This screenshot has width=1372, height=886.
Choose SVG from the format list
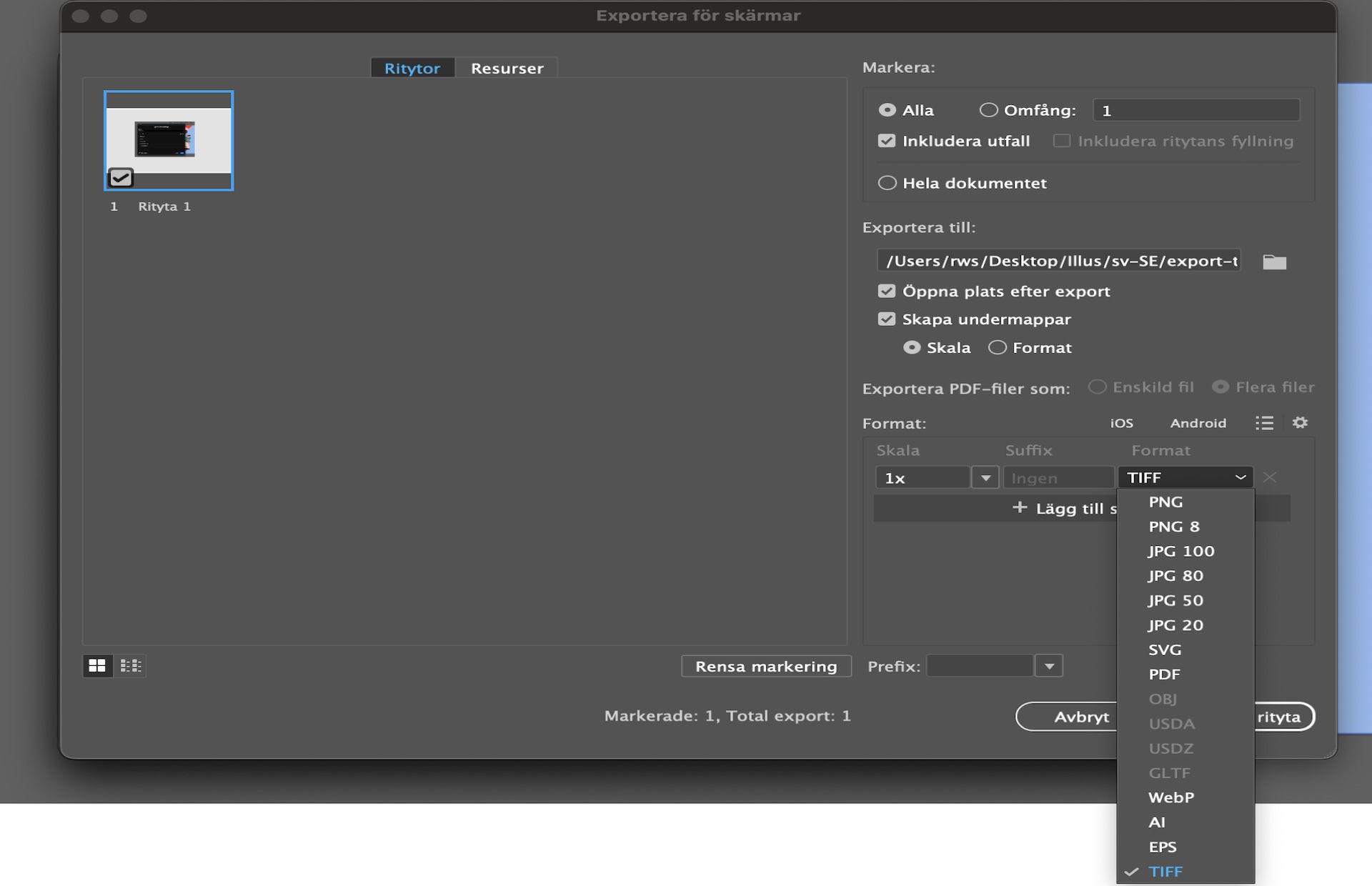tap(1165, 649)
